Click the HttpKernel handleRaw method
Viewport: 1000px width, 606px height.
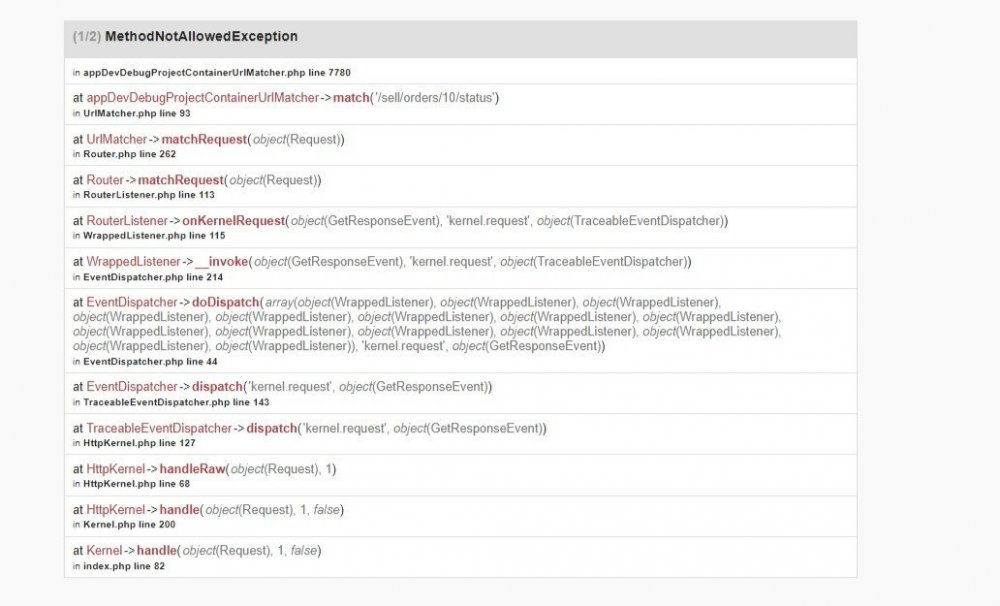tap(193, 469)
